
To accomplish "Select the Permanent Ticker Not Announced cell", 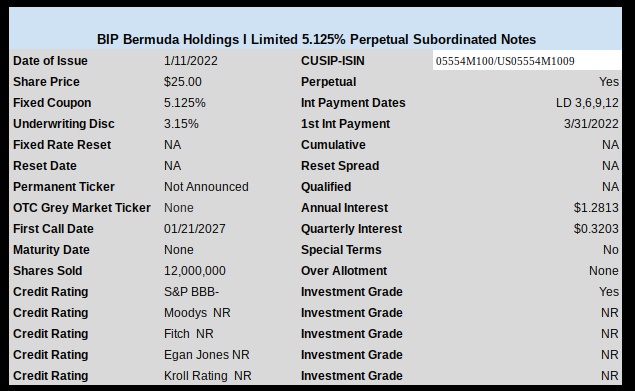I will 206,187.
